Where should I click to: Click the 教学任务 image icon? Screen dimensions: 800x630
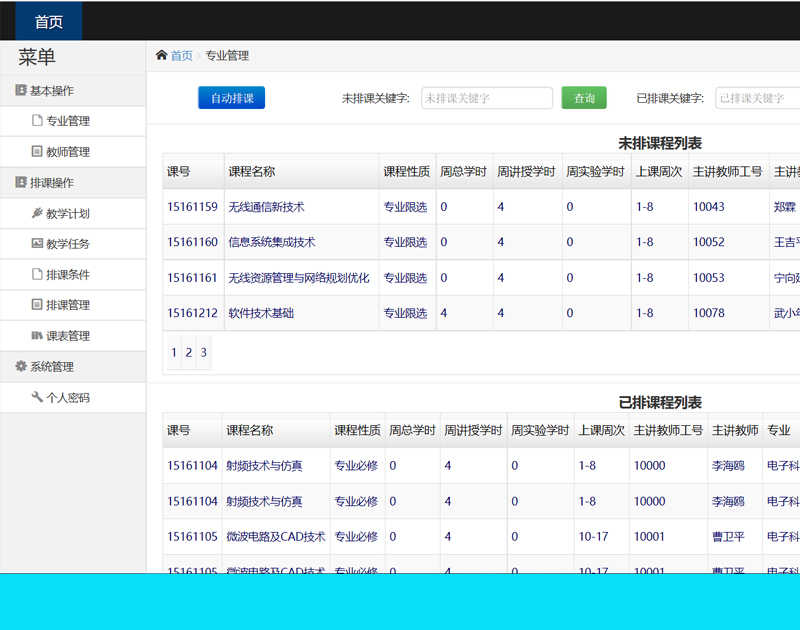coord(37,244)
